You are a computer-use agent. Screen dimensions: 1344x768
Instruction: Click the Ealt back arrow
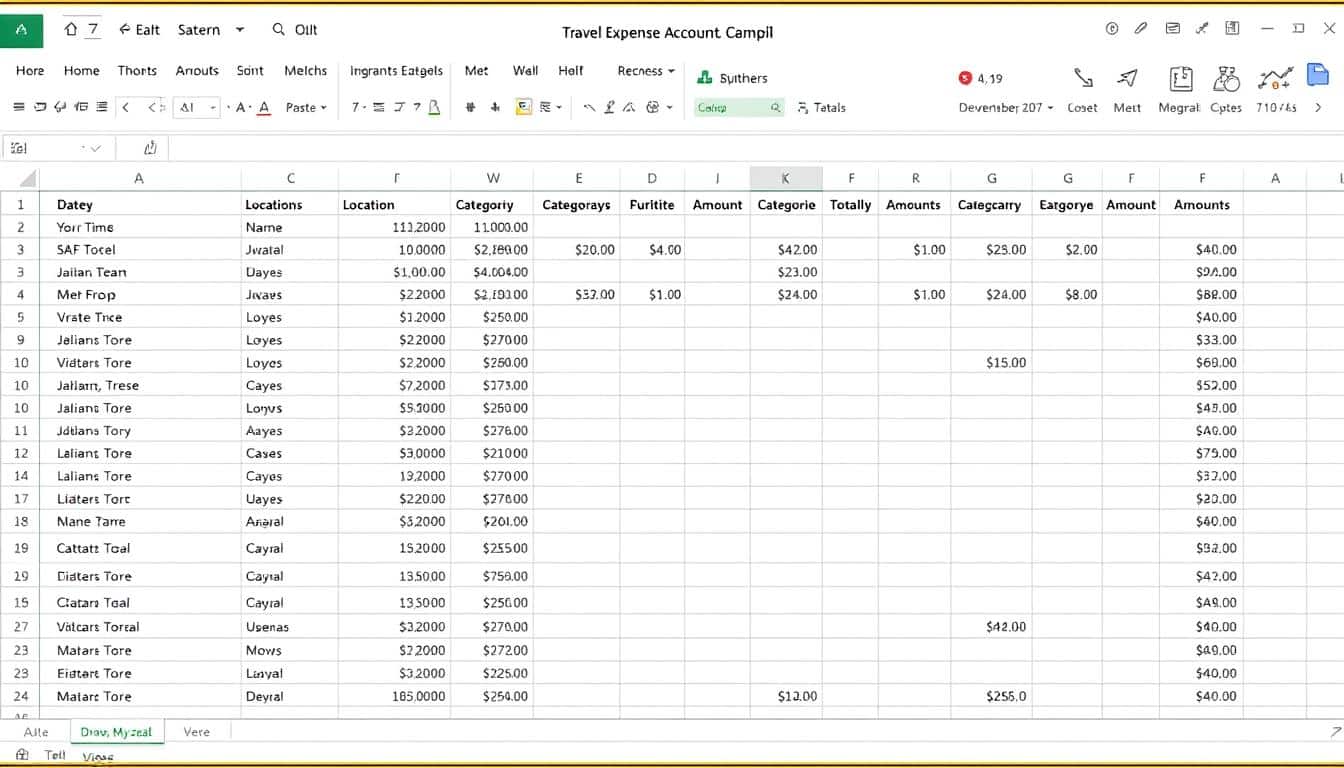point(125,30)
